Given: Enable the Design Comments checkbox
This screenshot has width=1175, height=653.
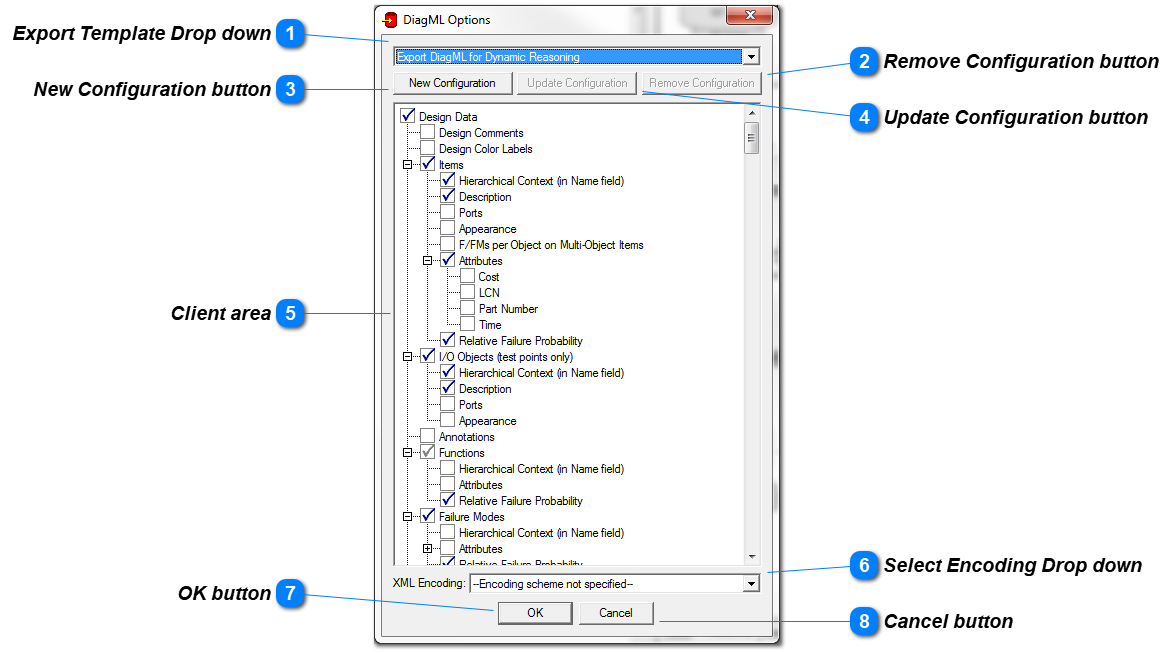Looking at the screenshot, I should click(428, 132).
